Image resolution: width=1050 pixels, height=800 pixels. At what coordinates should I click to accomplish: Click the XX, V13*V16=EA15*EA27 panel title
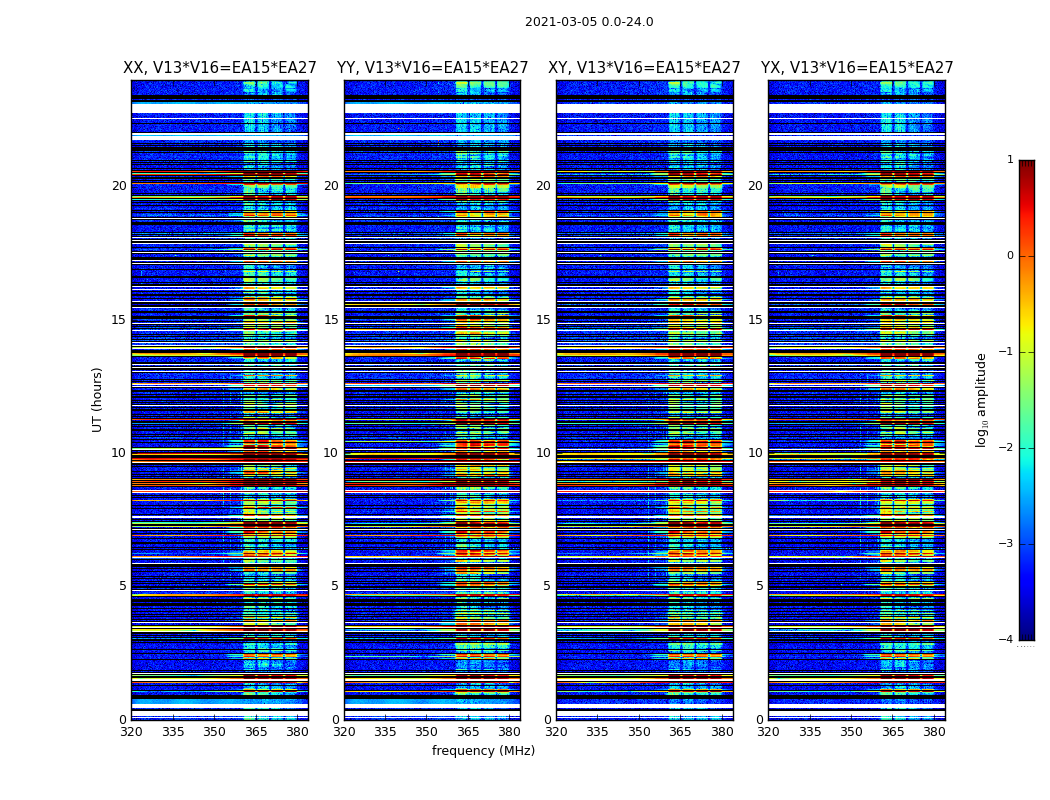(x=220, y=68)
